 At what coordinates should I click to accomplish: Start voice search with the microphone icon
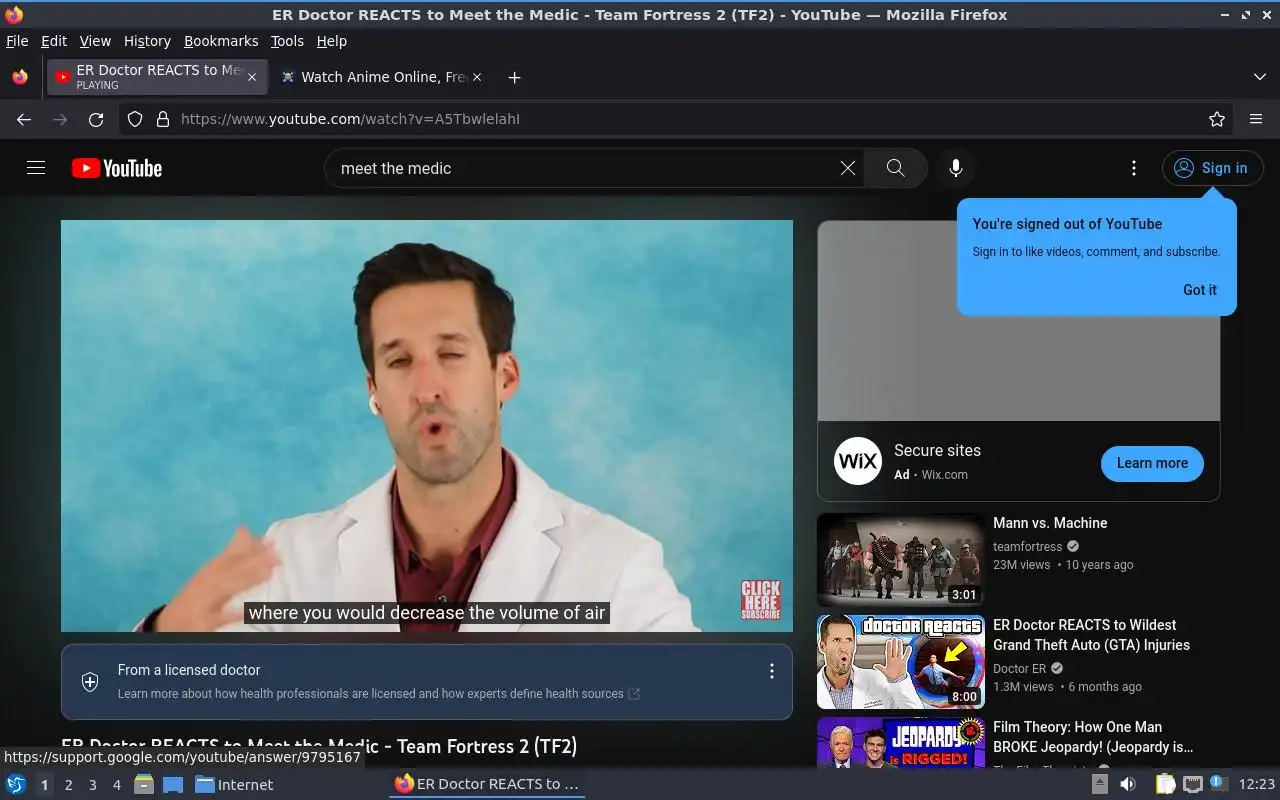click(x=956, y=168)
